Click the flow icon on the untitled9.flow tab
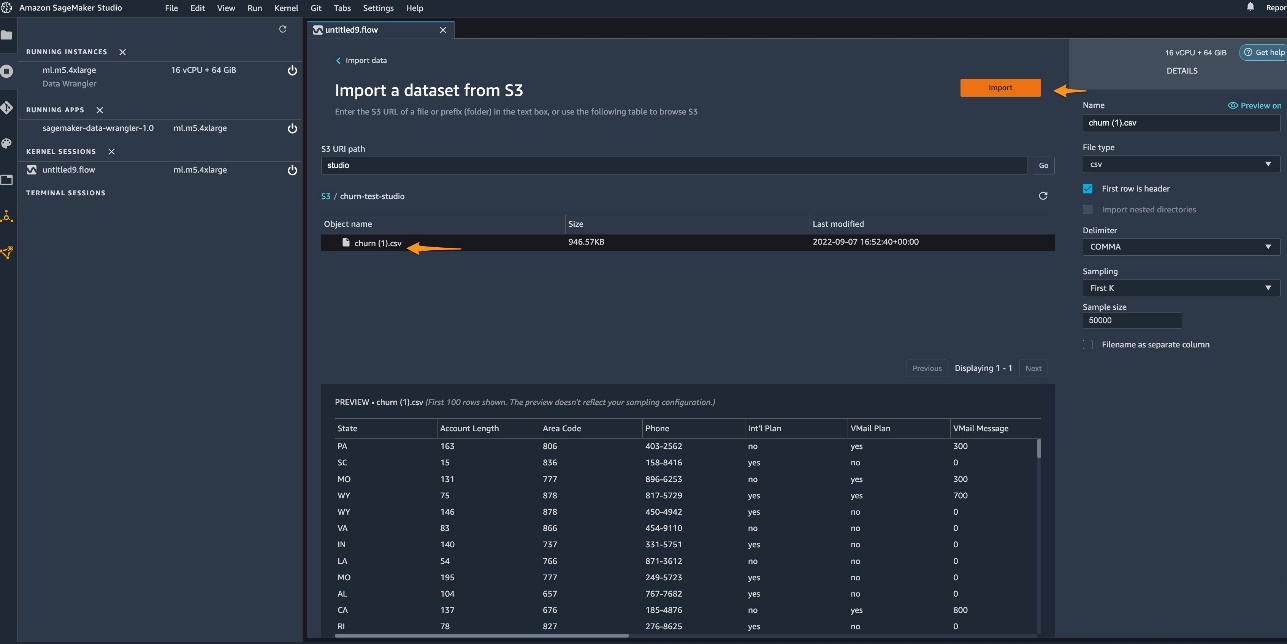1287x644 pixels. 318,30
